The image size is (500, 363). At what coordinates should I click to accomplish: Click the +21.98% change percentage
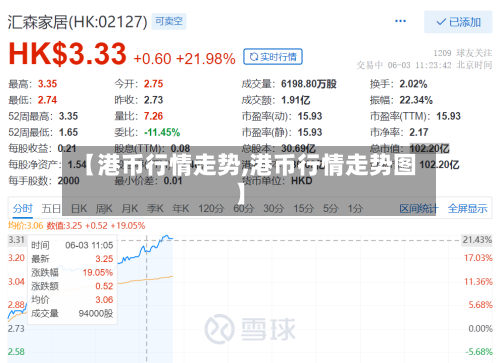click(x=206, y=59)
